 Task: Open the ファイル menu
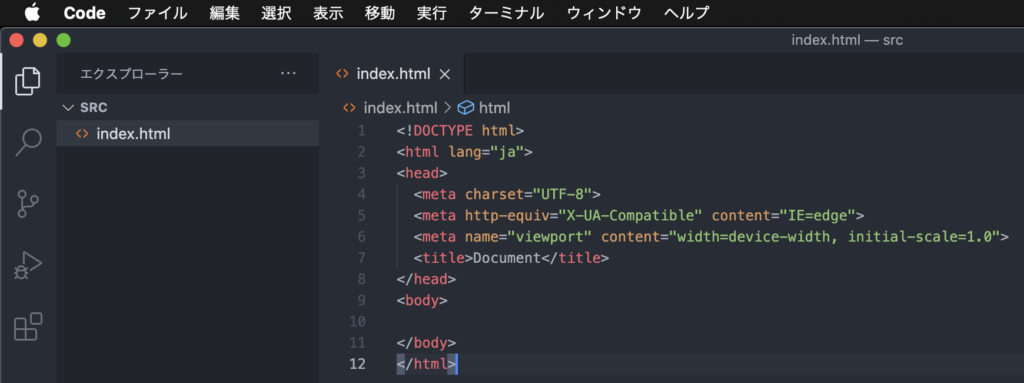coord(157,12)
